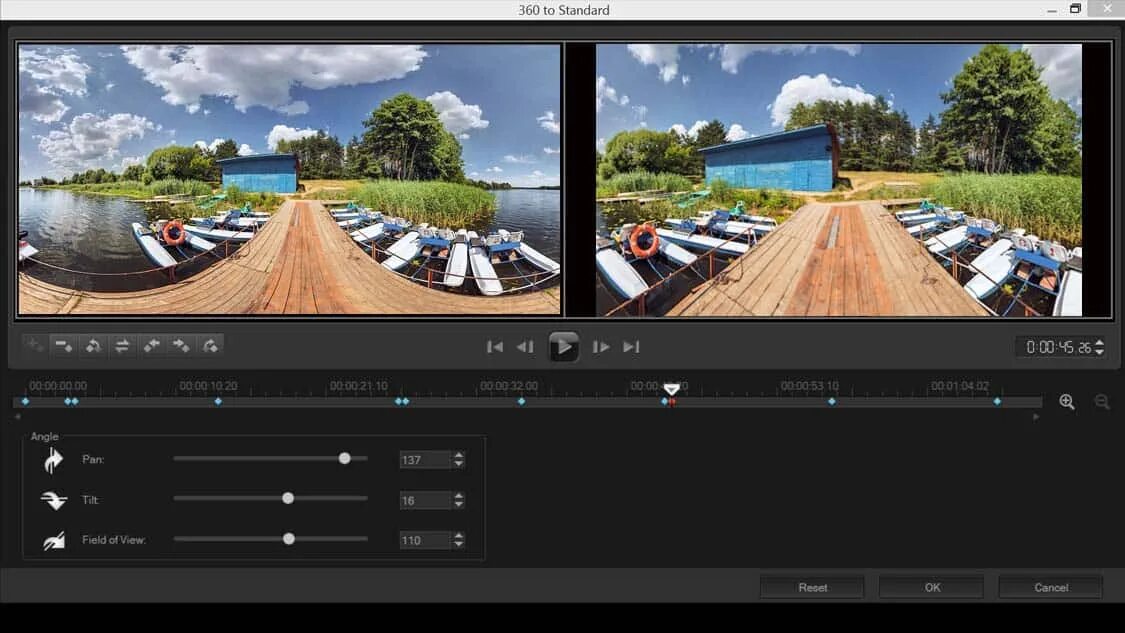
Task: Click the left 360 source preview
Action: pyautogui.click(x=289, y=179)
